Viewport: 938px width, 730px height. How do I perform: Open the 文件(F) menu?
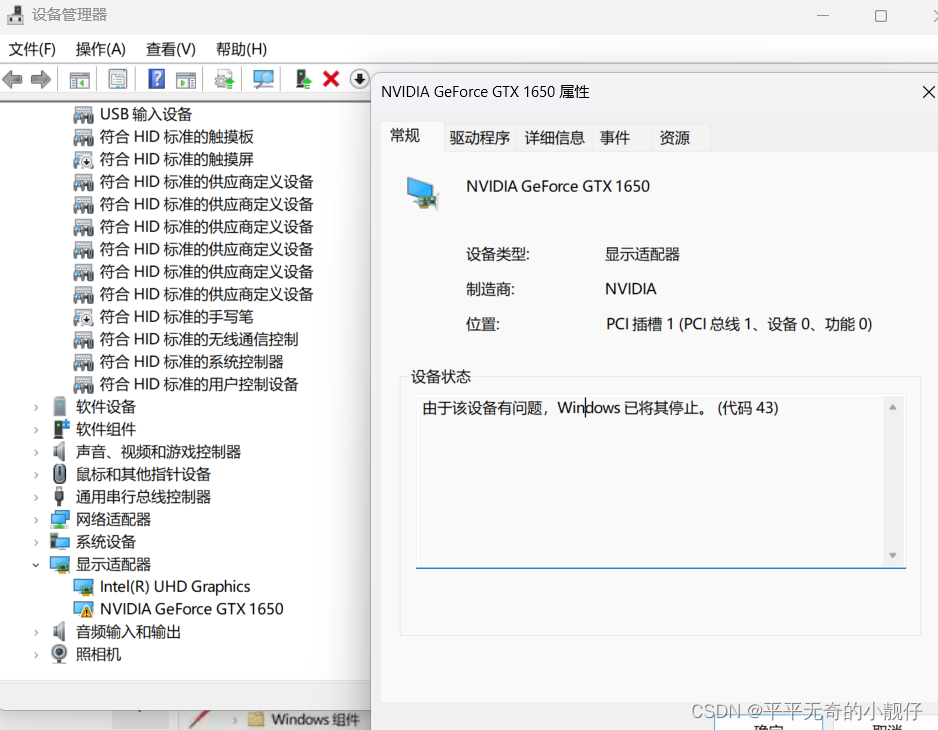pos(32,49)
